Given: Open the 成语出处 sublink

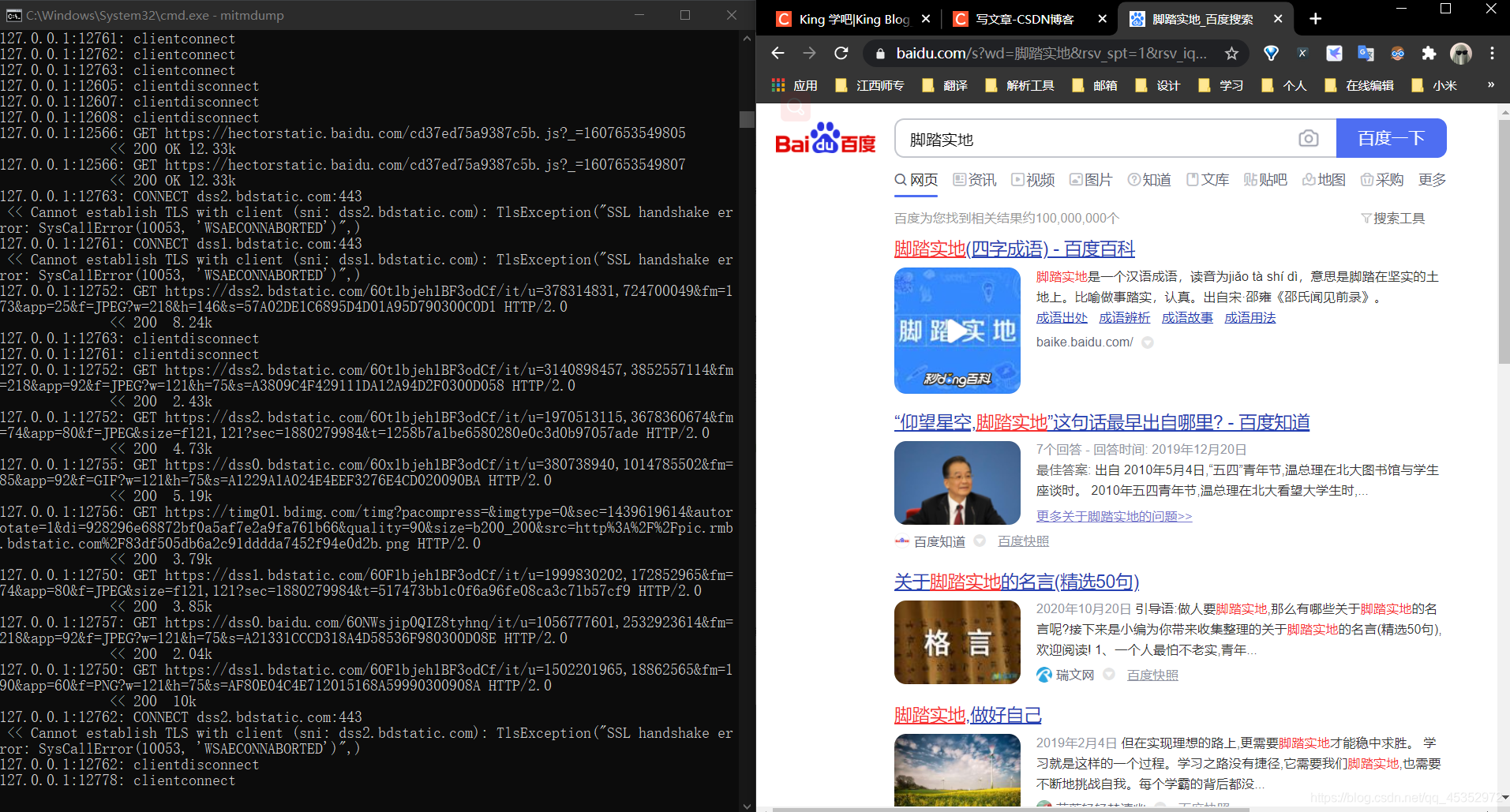Looking at the screenshot, I should pyautogui.click(x=1062, y=317).
